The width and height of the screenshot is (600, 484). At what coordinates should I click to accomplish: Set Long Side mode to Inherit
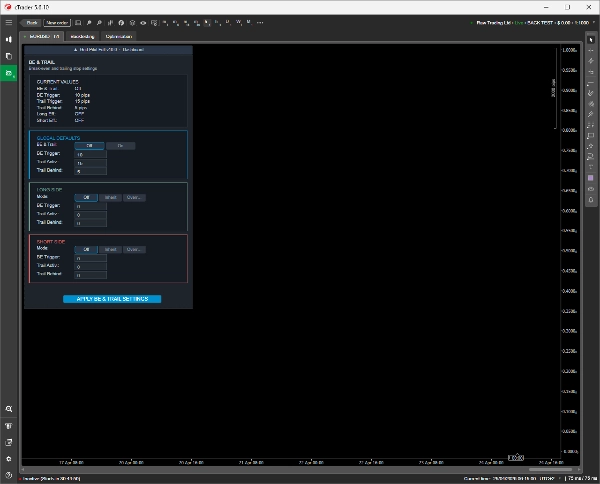pyautogui.click(x=111, y=197)
